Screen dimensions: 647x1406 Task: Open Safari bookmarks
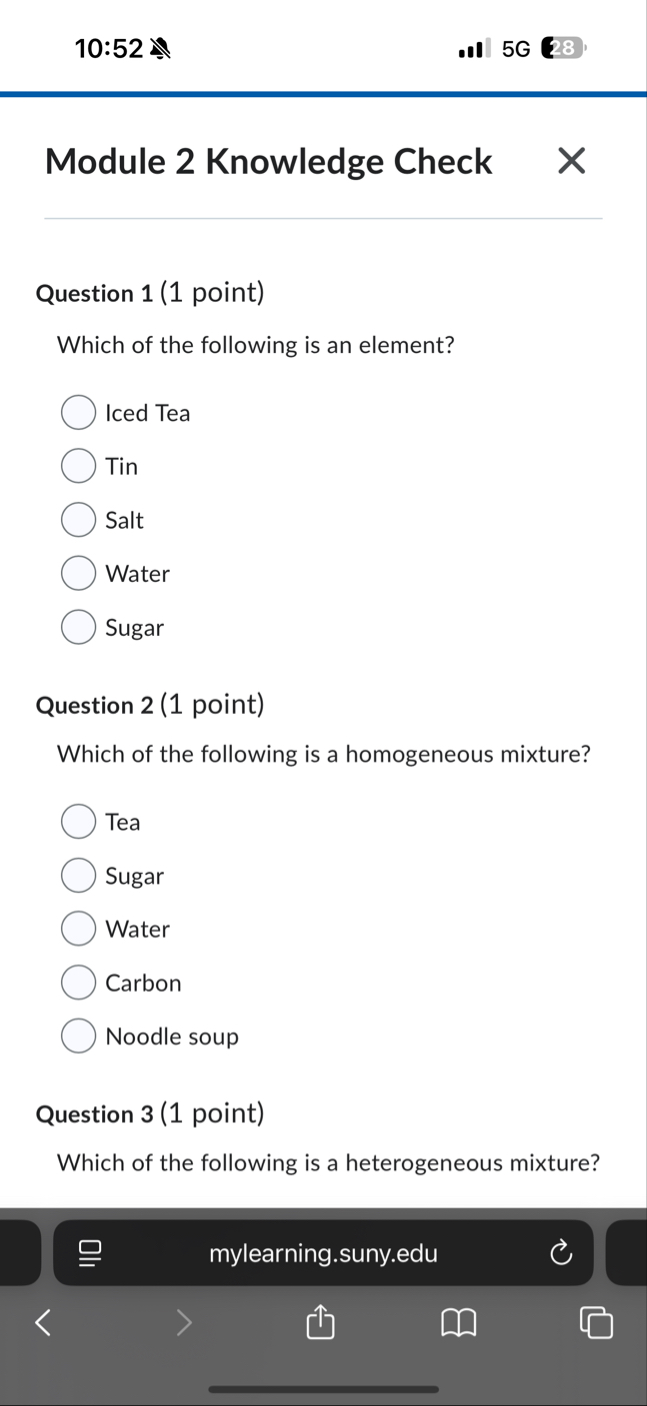[459, 1322]
